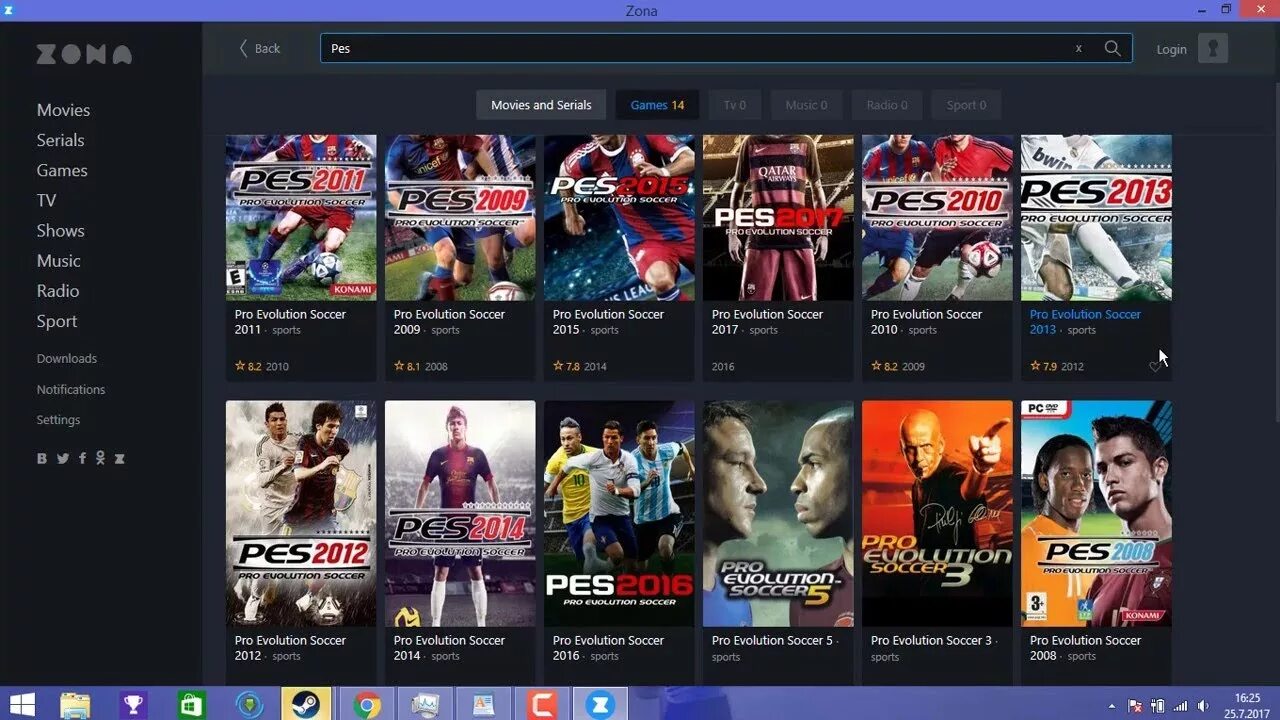Open Music in the sidebar
This screenshot has width=1280, height=720.
pos(58,261)
